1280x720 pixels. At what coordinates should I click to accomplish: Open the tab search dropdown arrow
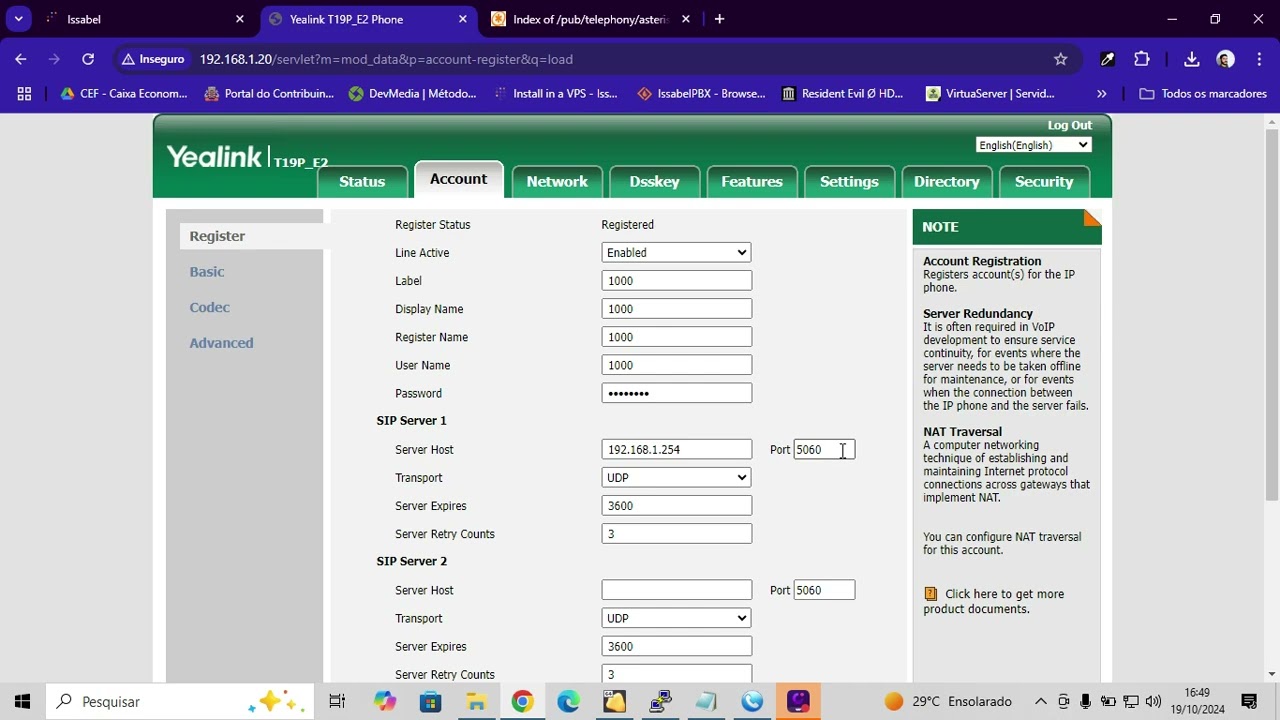coord(18,19)
